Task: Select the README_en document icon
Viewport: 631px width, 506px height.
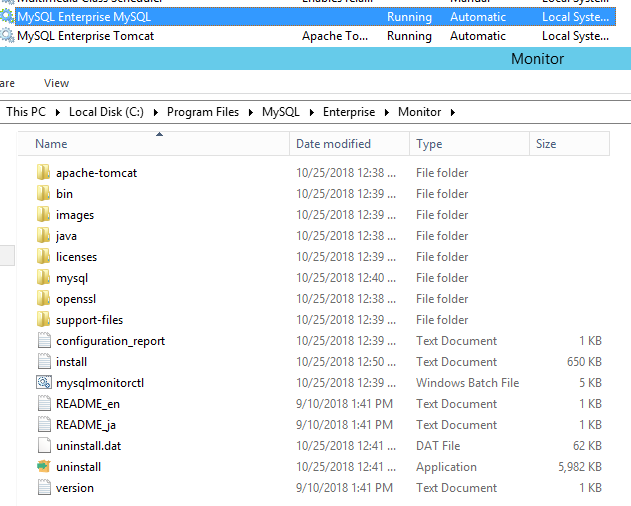Action: click(44, 403)
